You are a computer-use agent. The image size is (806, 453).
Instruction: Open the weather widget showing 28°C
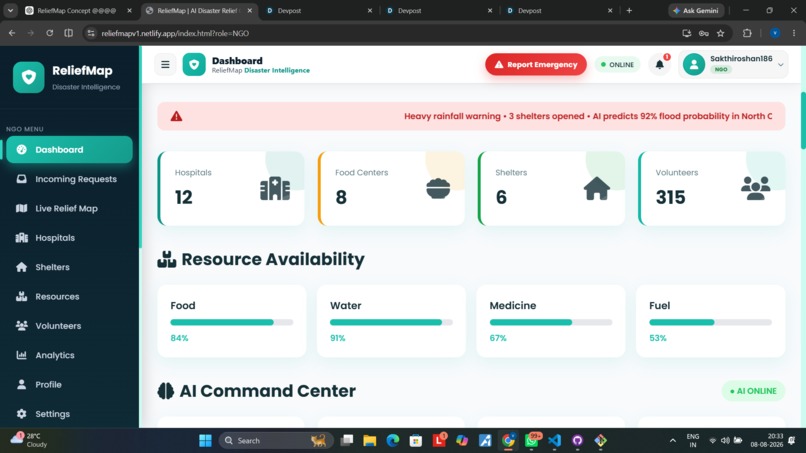coord(29,440)
